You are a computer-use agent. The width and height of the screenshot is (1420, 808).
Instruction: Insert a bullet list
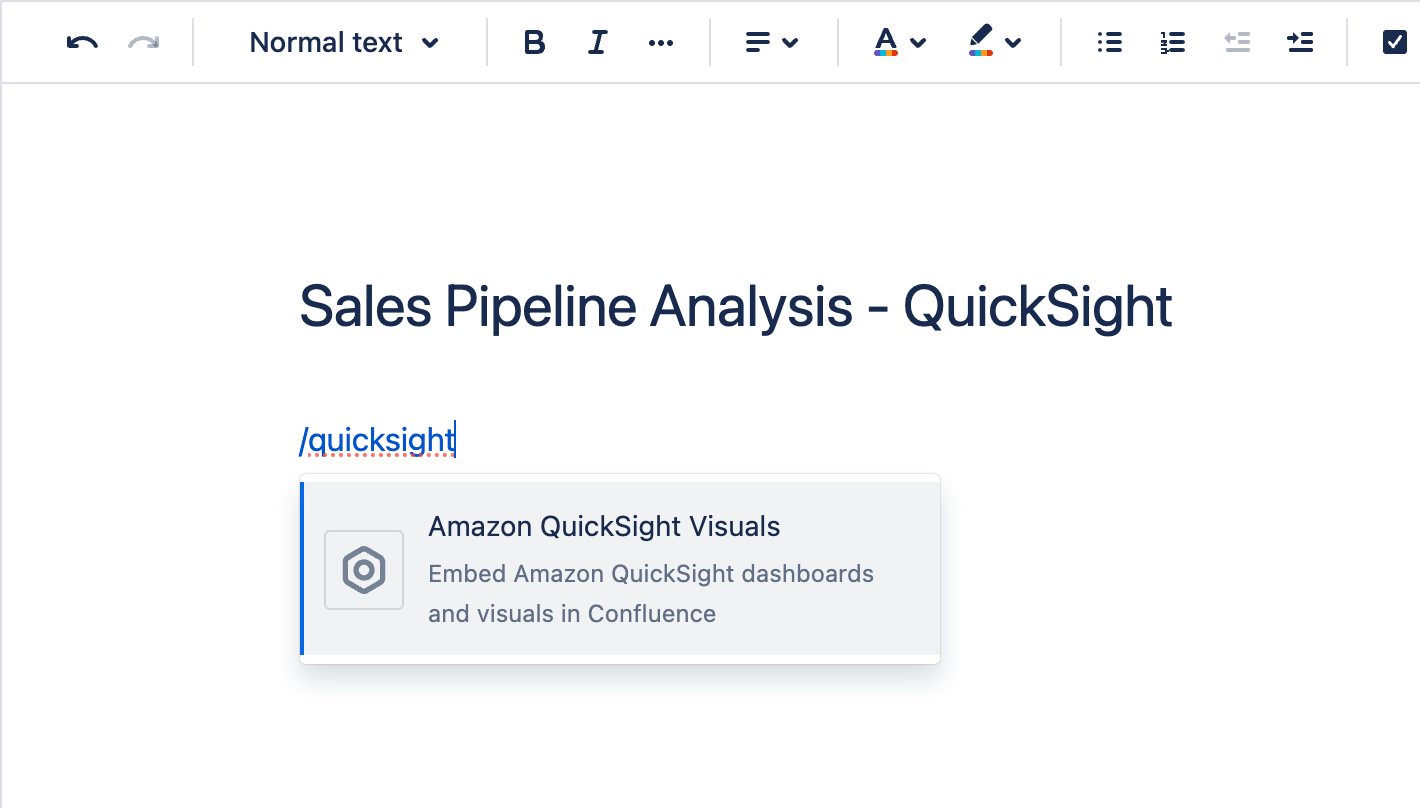tap(1109, 42)
